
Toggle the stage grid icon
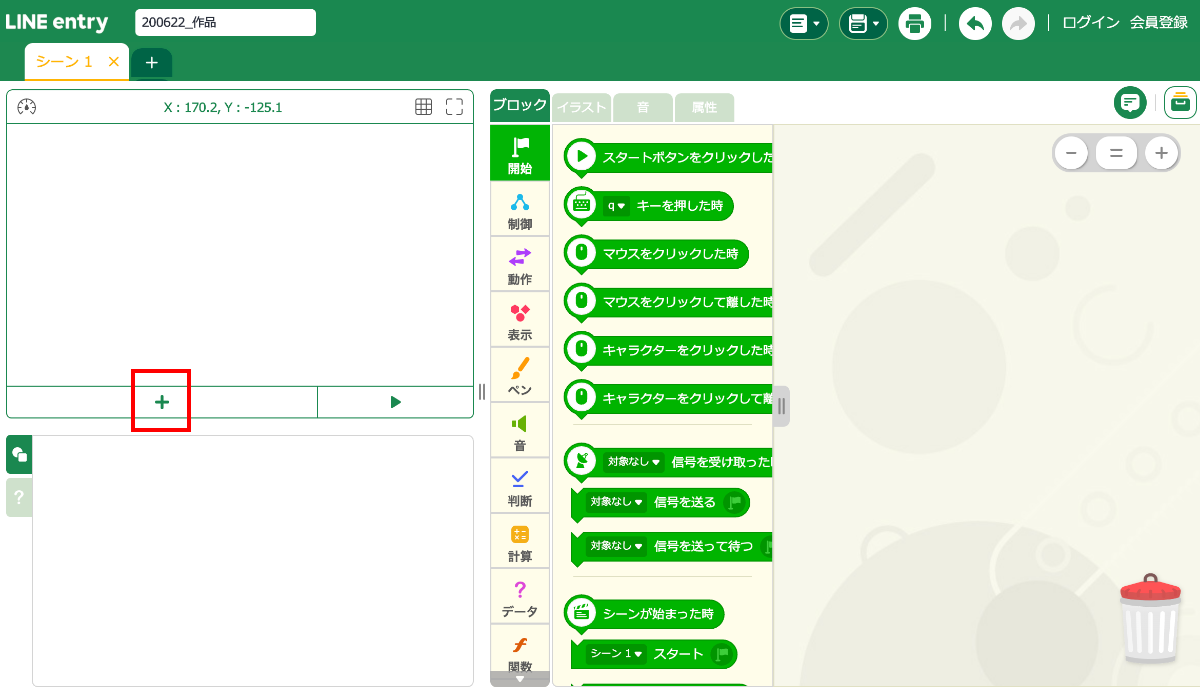coord(424,107)
